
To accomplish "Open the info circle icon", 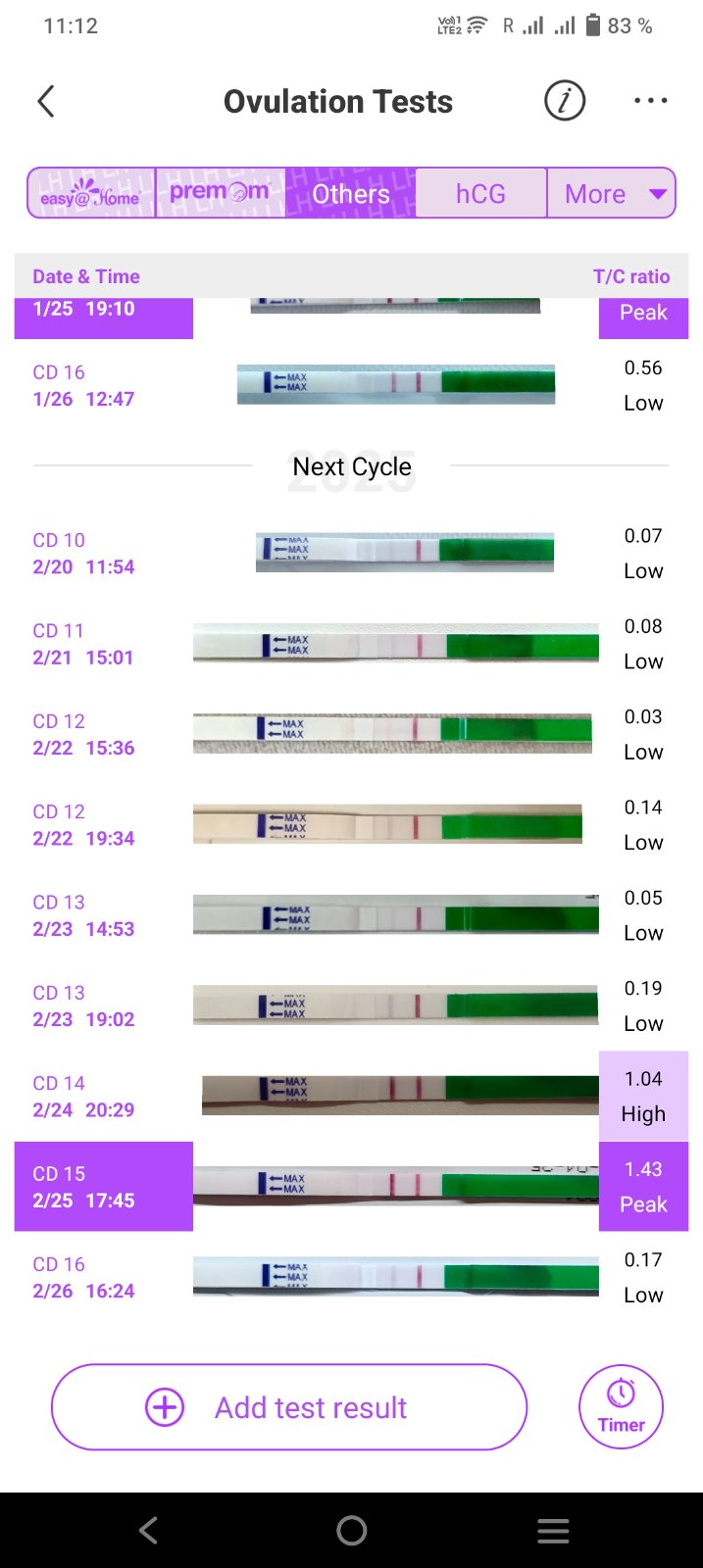I will 565,101.
